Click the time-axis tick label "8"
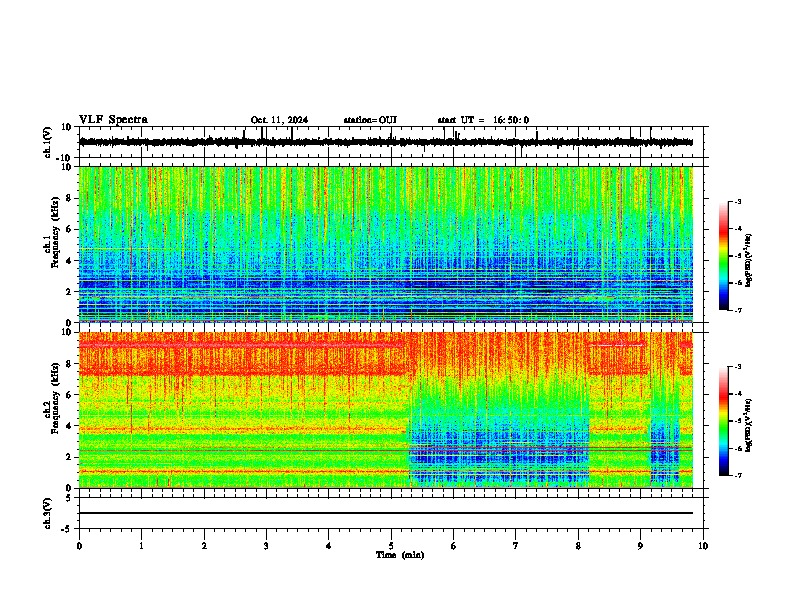The height and width of the screenshot is (612, 792). [578, 546]
